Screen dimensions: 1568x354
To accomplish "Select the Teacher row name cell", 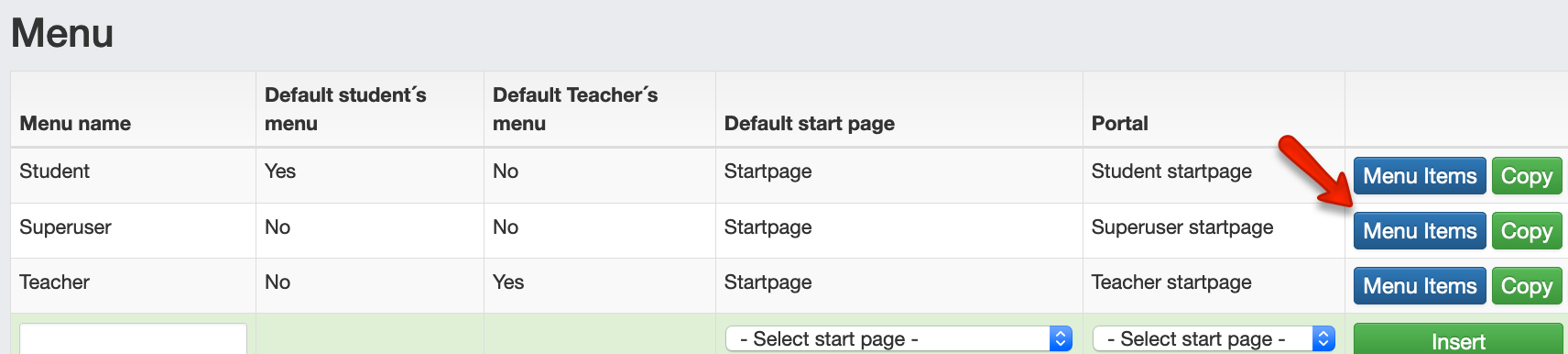I will click(55, 282).
